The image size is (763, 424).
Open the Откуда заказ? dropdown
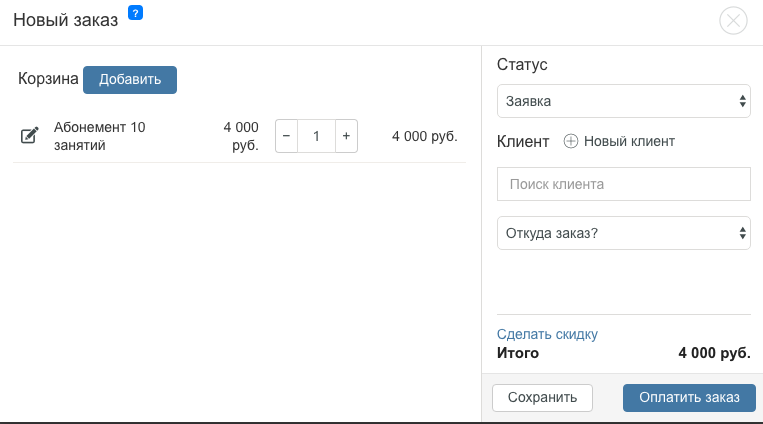point(624,233)
